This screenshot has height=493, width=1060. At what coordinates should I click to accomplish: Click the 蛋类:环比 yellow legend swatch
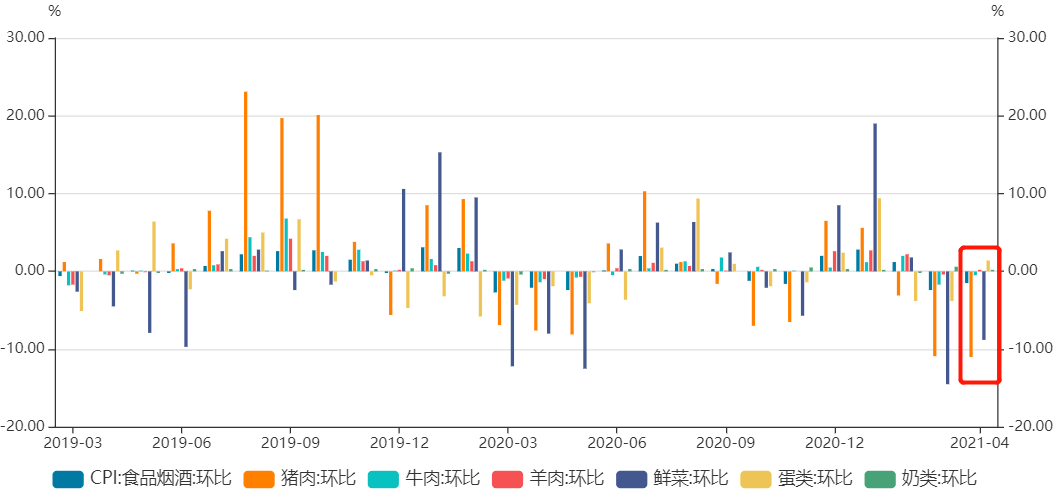(x=757, y=479)
